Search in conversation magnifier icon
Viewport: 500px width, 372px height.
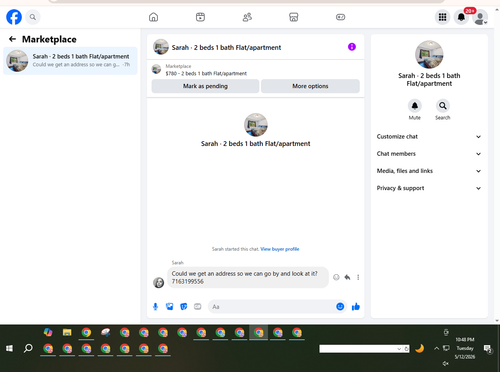[x=443, y=106]
